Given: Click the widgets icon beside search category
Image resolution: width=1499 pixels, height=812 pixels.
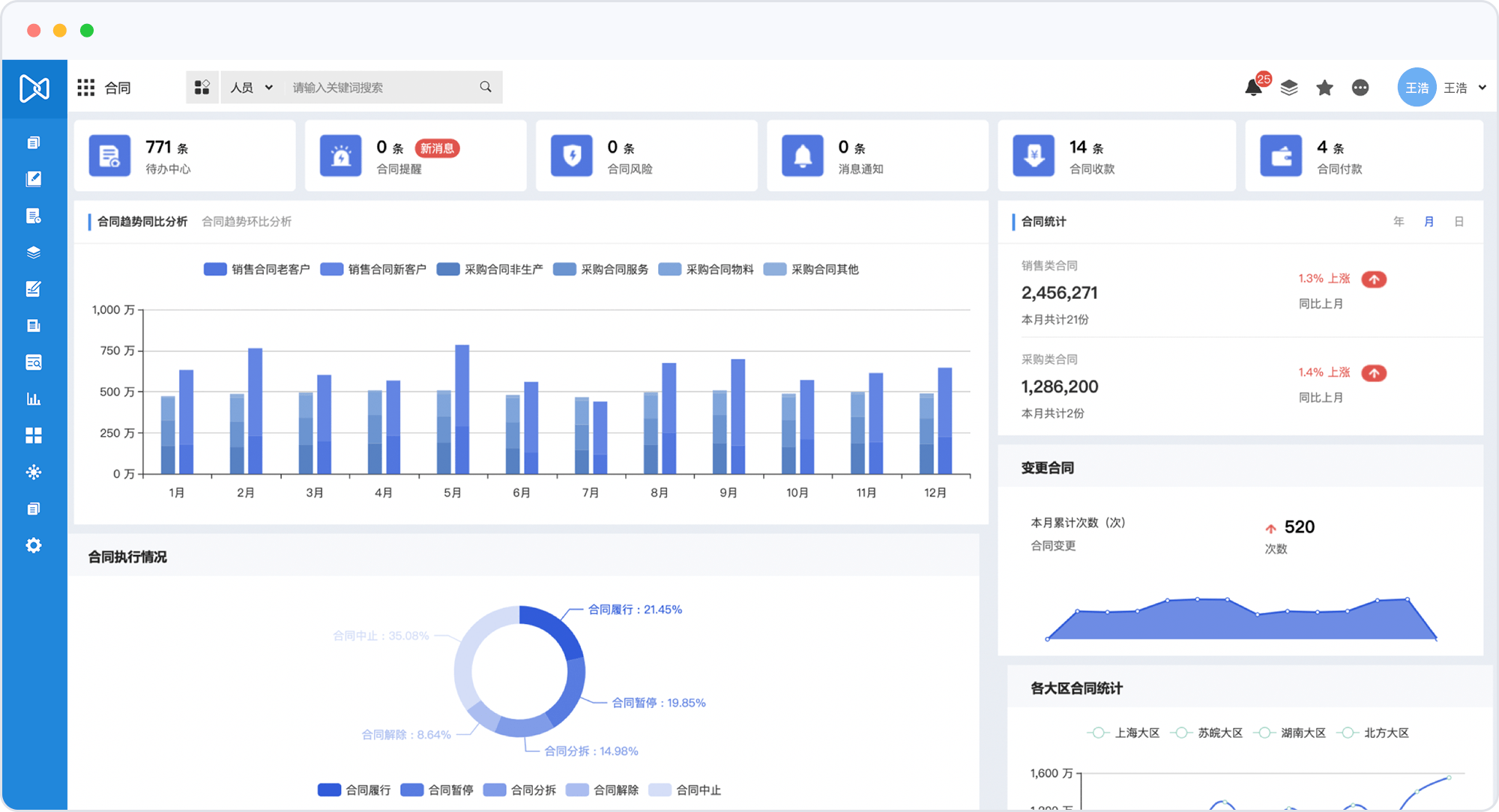Looking at the screenshot, I should tap(202, 88).
